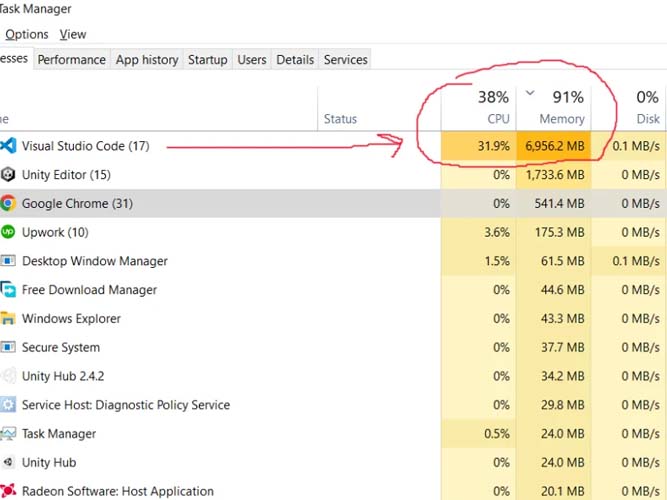Click the Status column header
Image resolution: width=667 pixels, height=500 pixels.
click(x=340, y=119)
